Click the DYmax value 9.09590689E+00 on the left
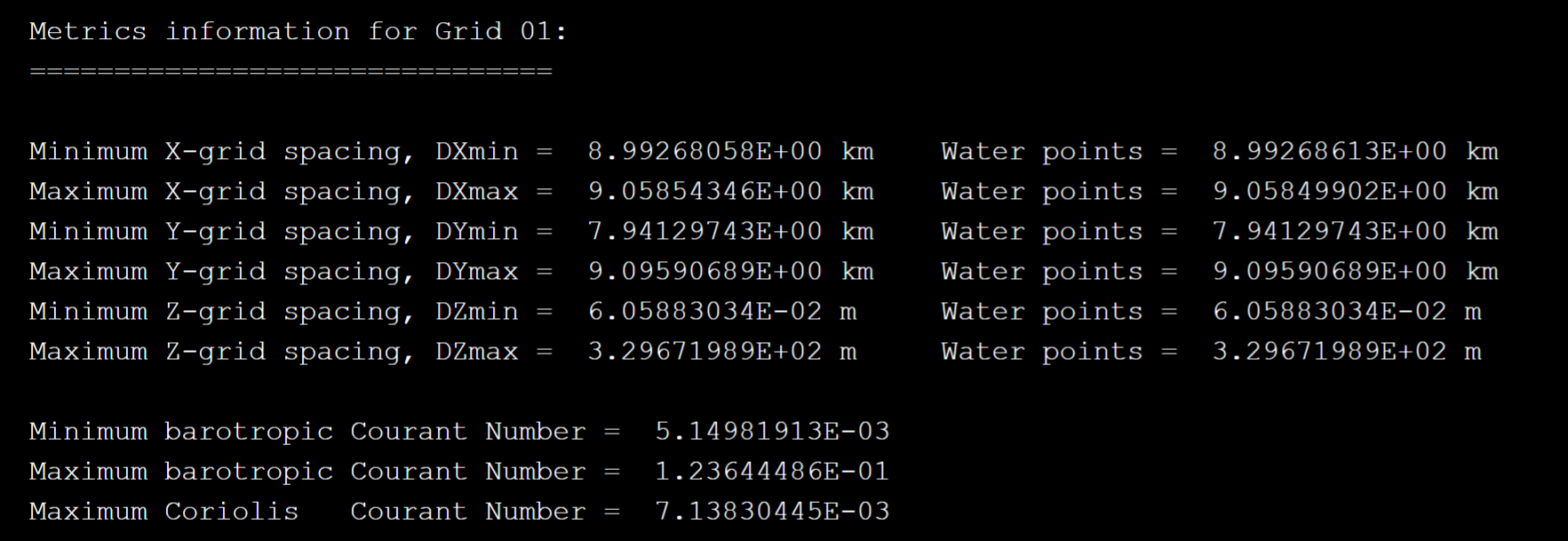Viewport: 1568px width, 541px height. (x=704, y=272)
